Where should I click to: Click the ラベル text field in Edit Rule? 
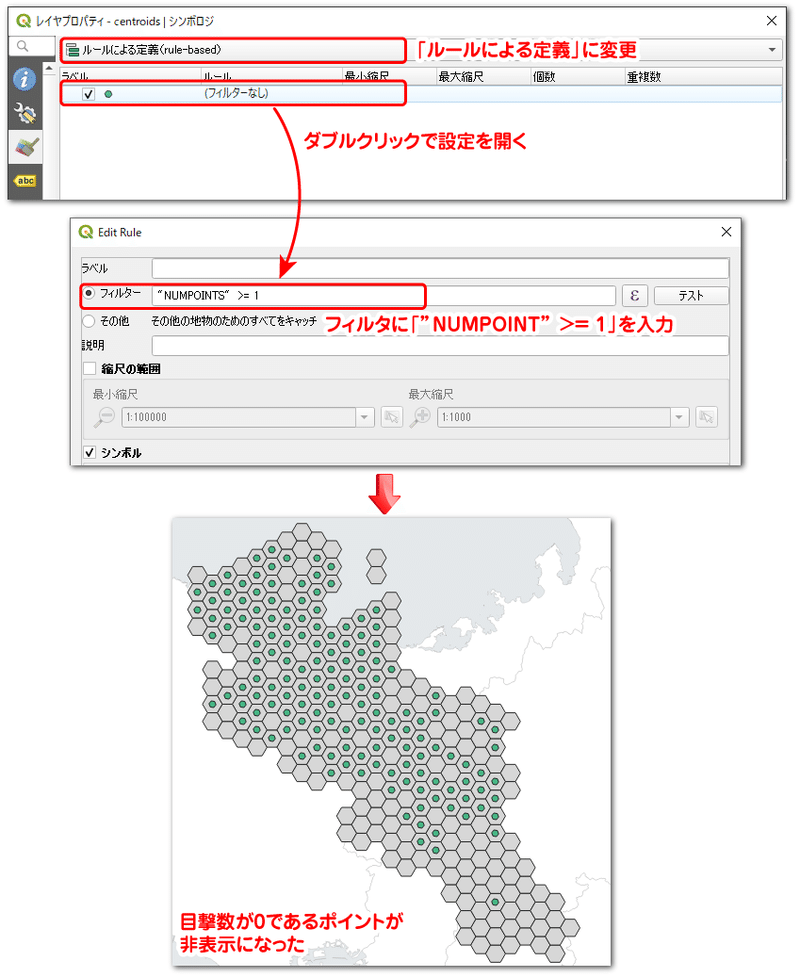pos(440,269)
